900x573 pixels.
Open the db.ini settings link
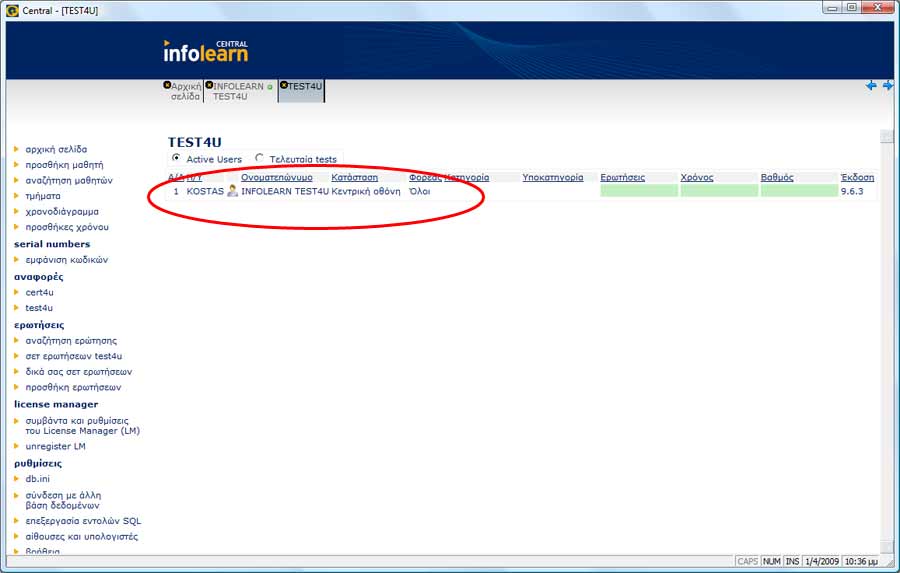[x=37, y=479]
